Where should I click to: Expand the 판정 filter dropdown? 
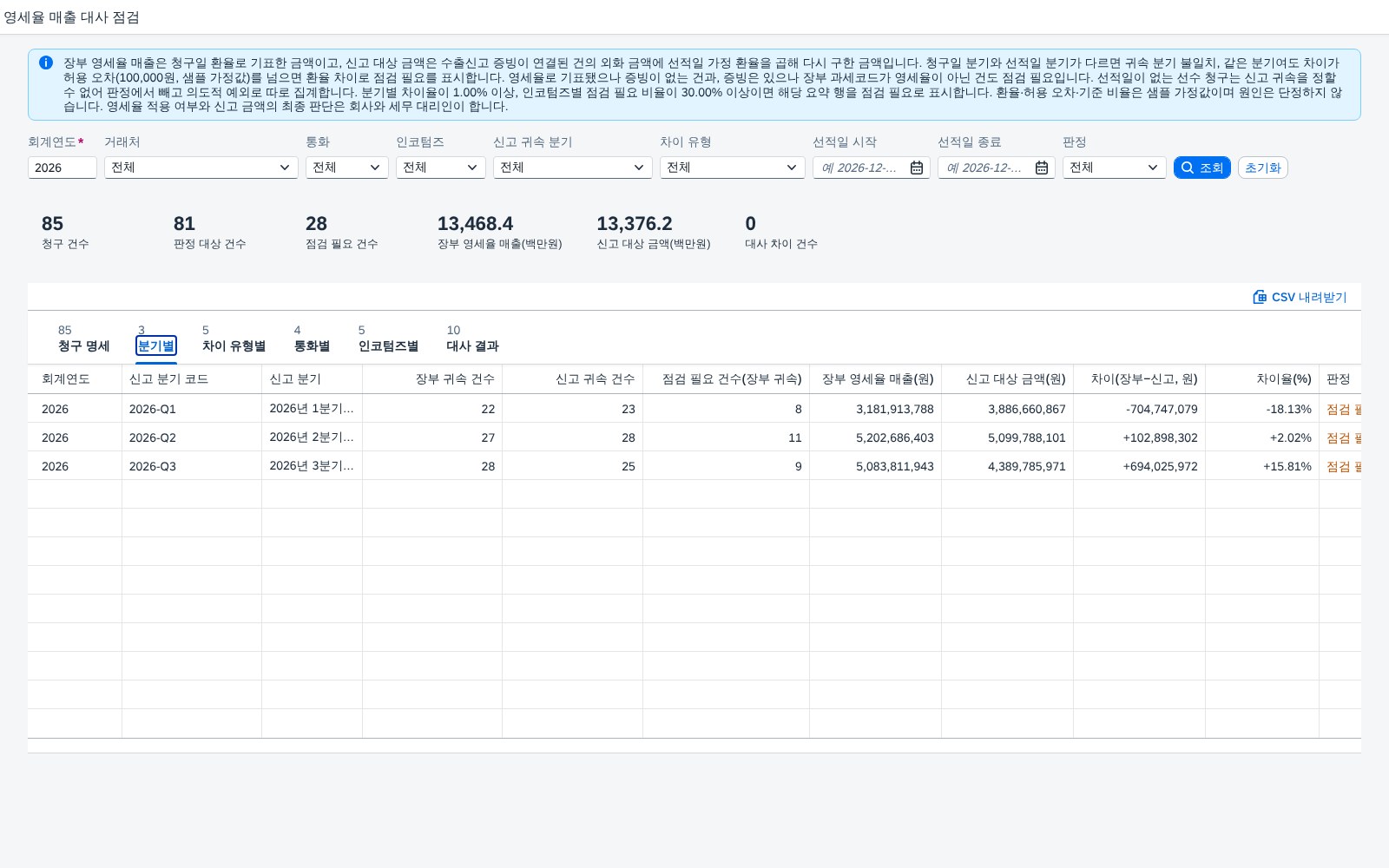pyautogui.click(x=1115, y=168)
